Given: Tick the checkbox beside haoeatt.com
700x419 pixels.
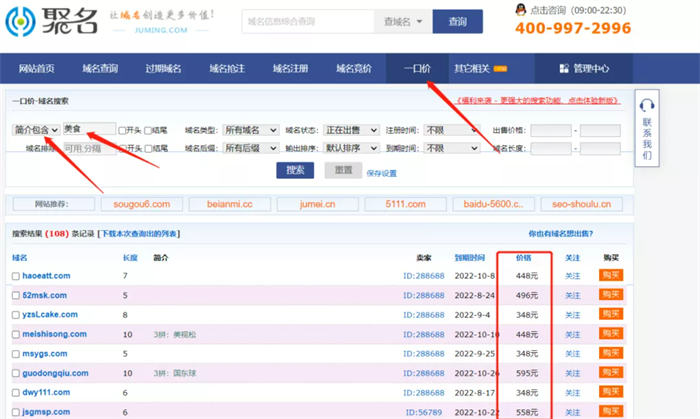Looking at the screenshot, I should [15, 275].
